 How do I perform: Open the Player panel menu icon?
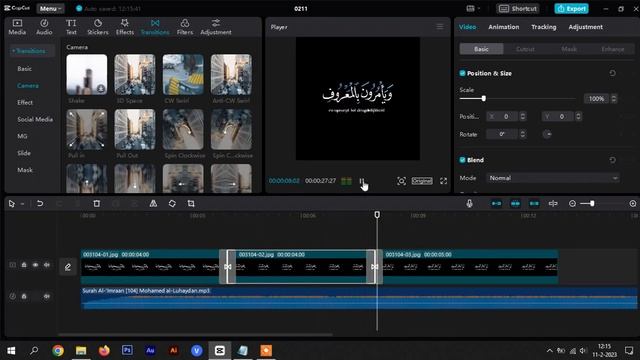pos(440,27)
